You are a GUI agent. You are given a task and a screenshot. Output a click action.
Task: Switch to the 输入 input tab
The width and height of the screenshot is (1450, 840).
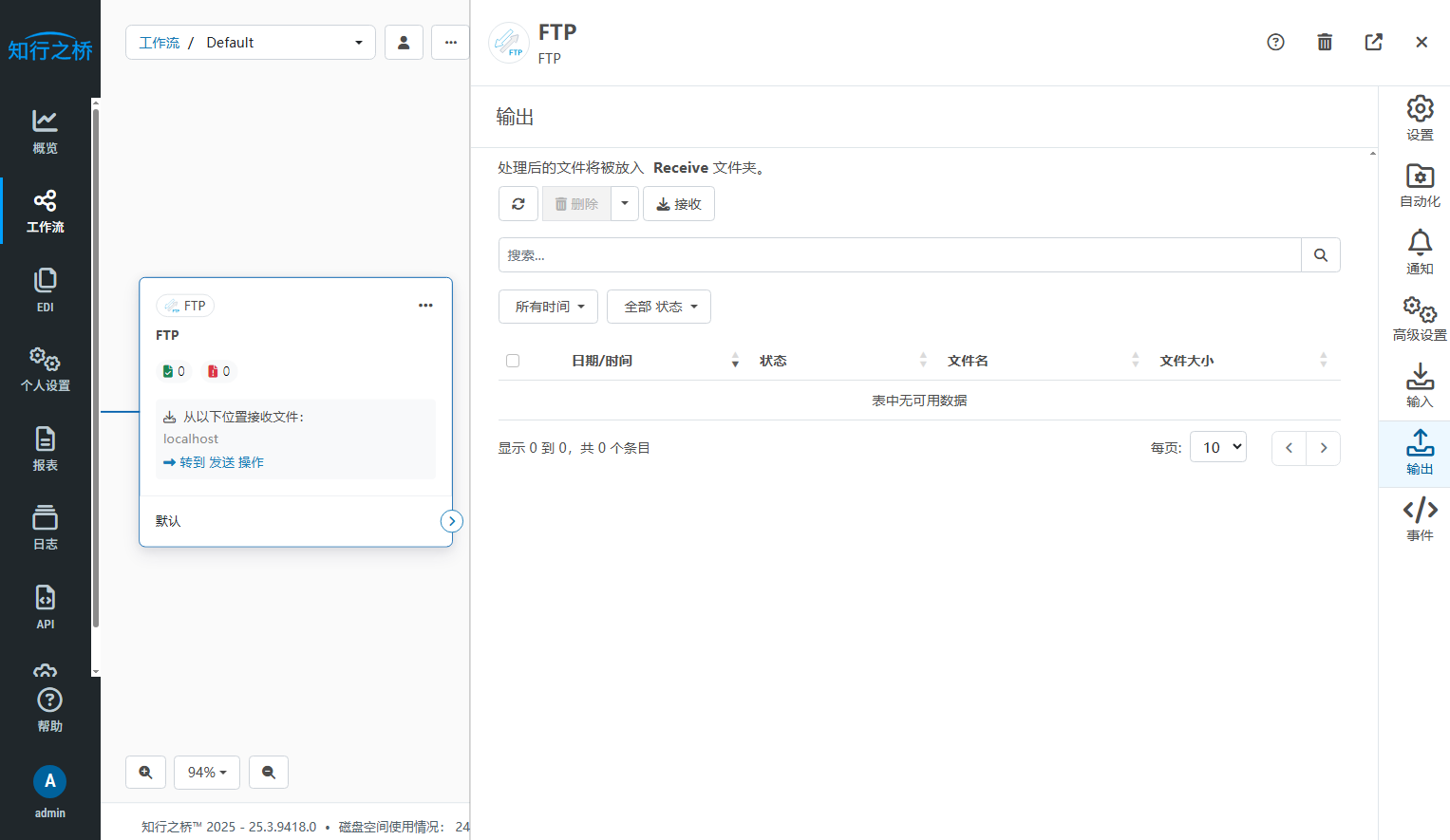tap(1420, 385)
